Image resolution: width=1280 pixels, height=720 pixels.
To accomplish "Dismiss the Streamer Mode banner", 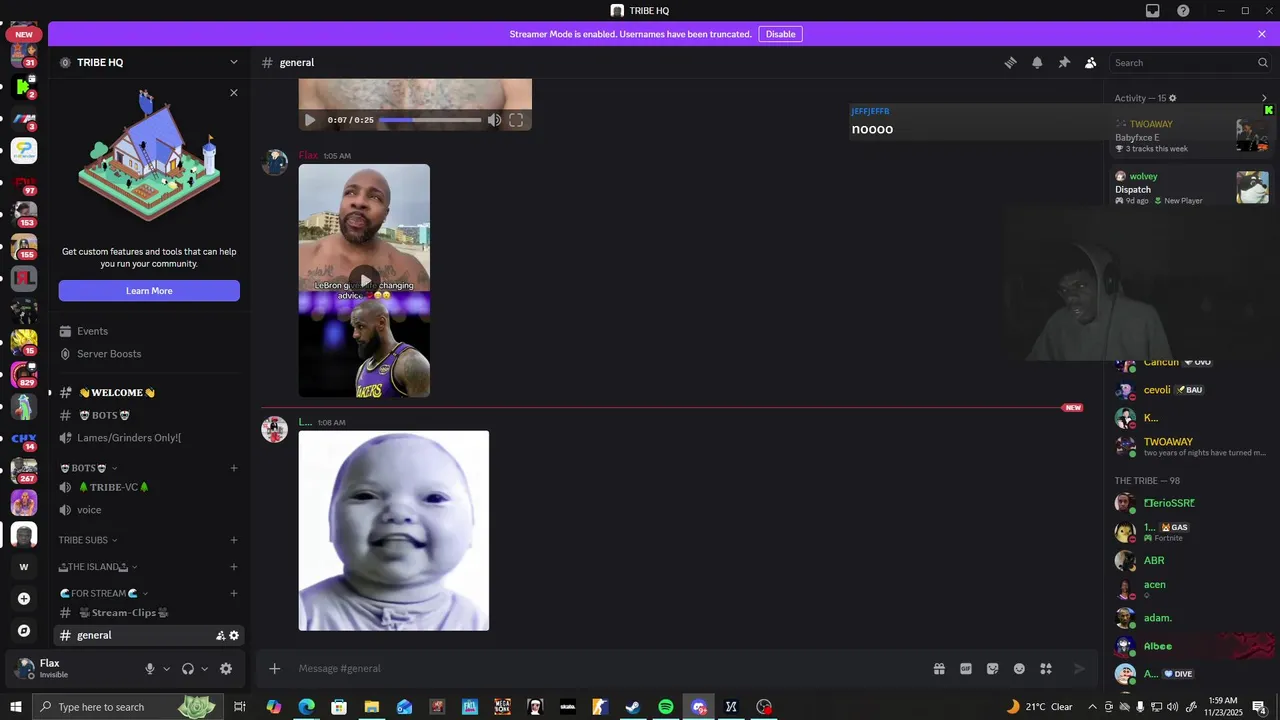I will 1262,34.
